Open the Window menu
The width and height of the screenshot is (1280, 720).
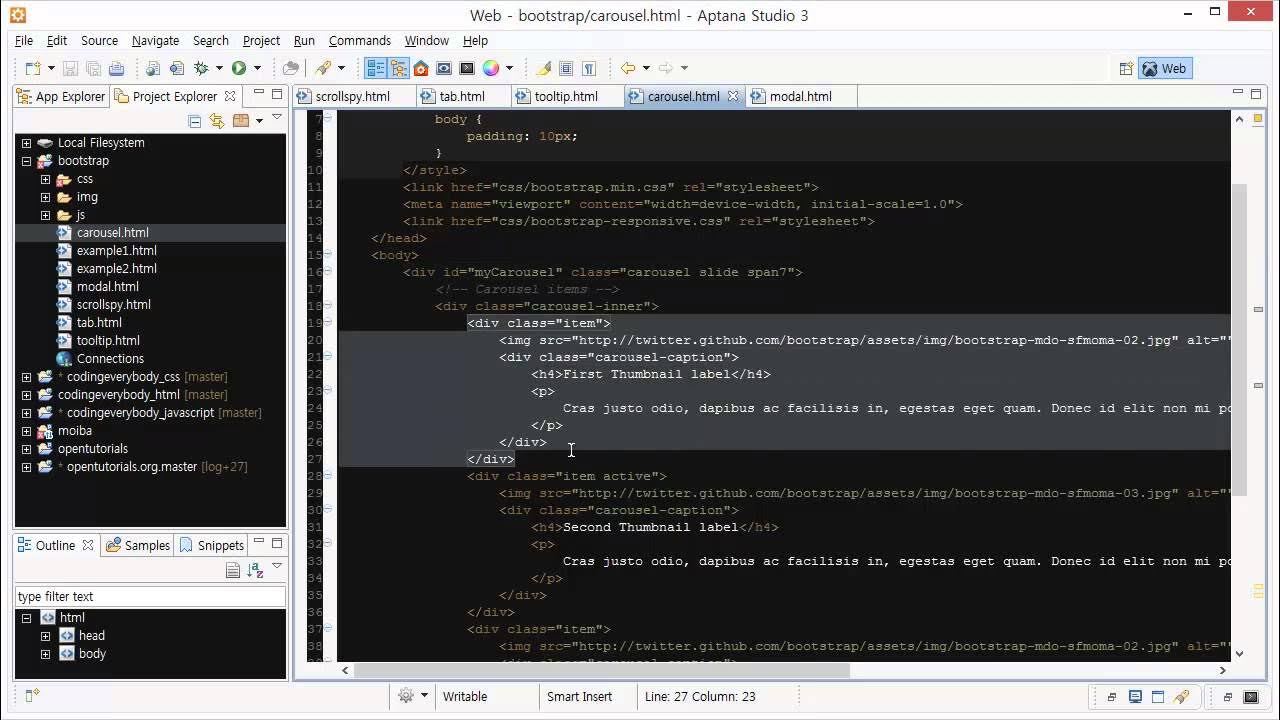[x=426, y=40]
